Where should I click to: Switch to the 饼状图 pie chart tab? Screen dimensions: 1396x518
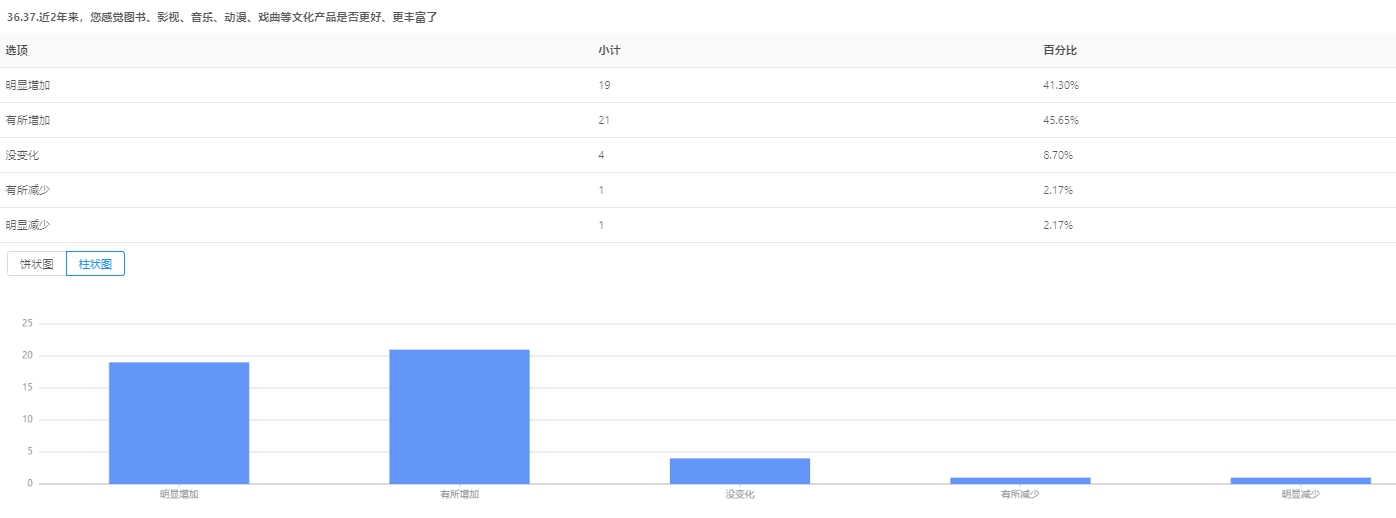[37, 264]
